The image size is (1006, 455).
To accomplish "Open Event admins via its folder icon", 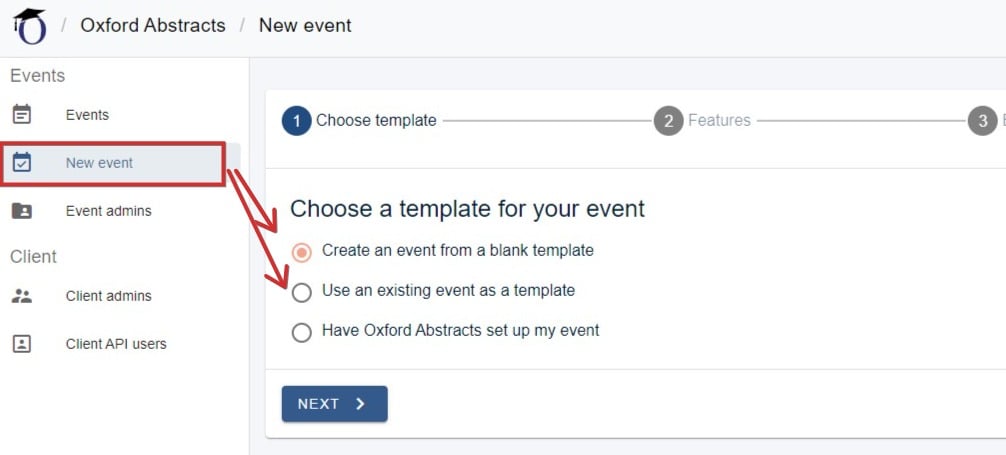I will coord(22,210).
